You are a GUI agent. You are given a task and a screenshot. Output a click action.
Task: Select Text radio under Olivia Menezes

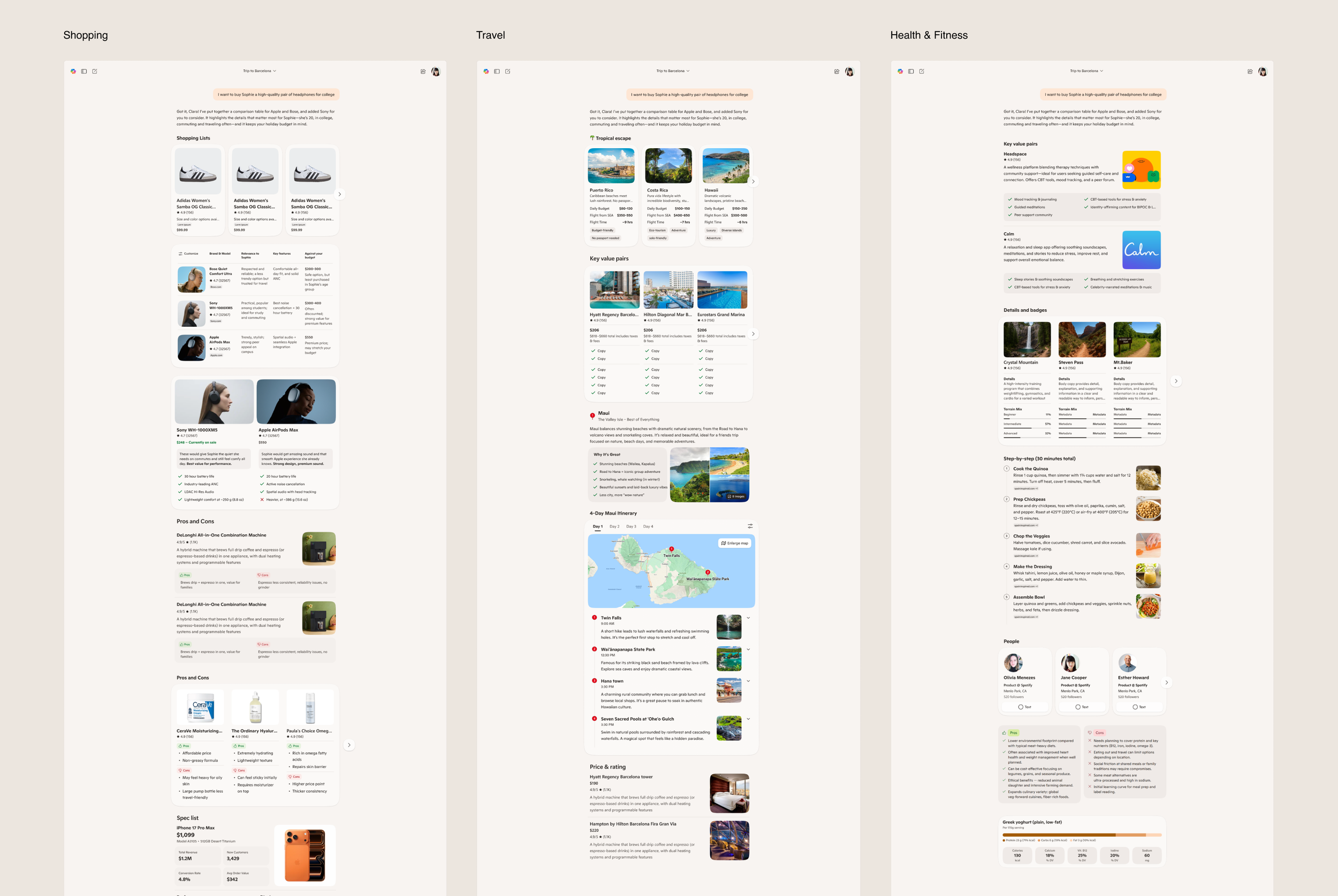coord(1021,707)
